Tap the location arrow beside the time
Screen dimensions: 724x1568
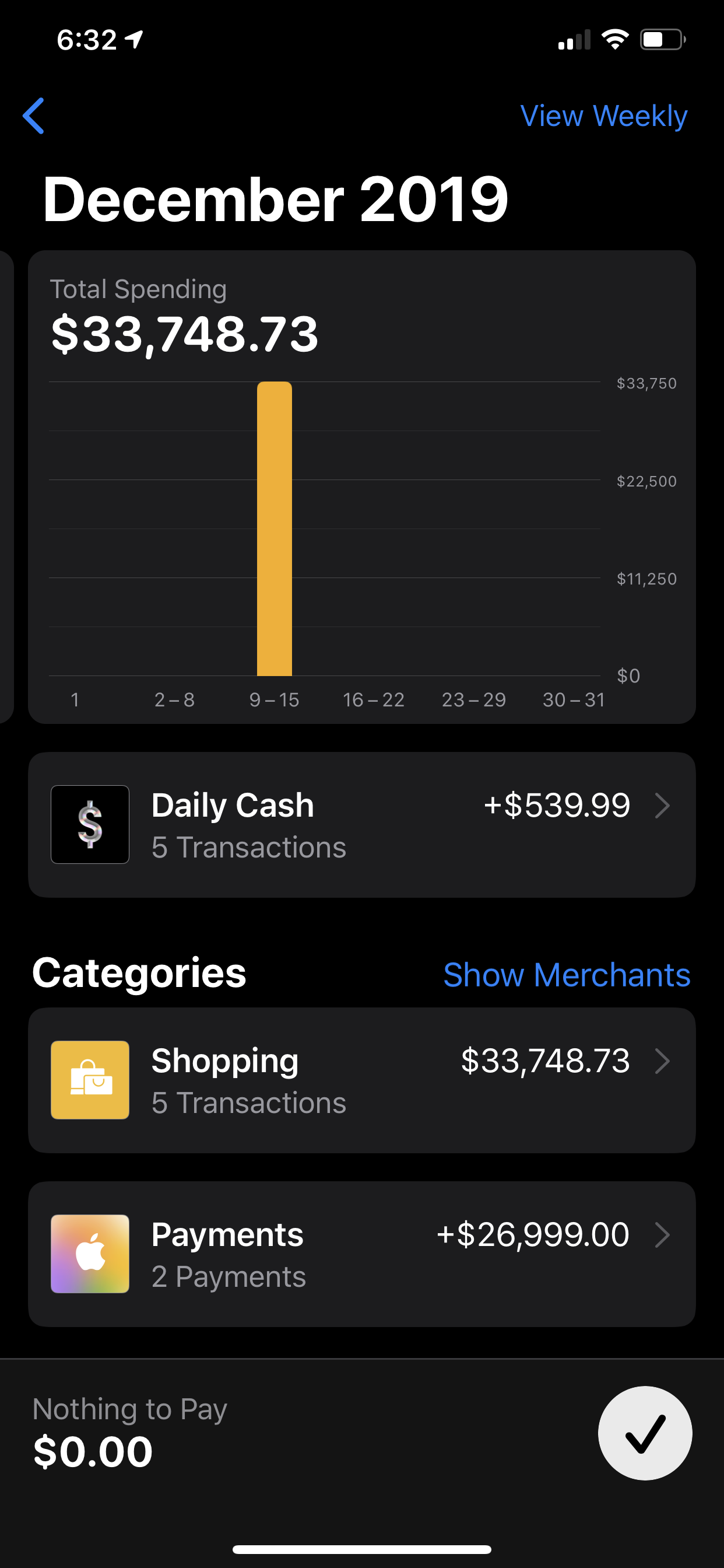pos(134,40)
